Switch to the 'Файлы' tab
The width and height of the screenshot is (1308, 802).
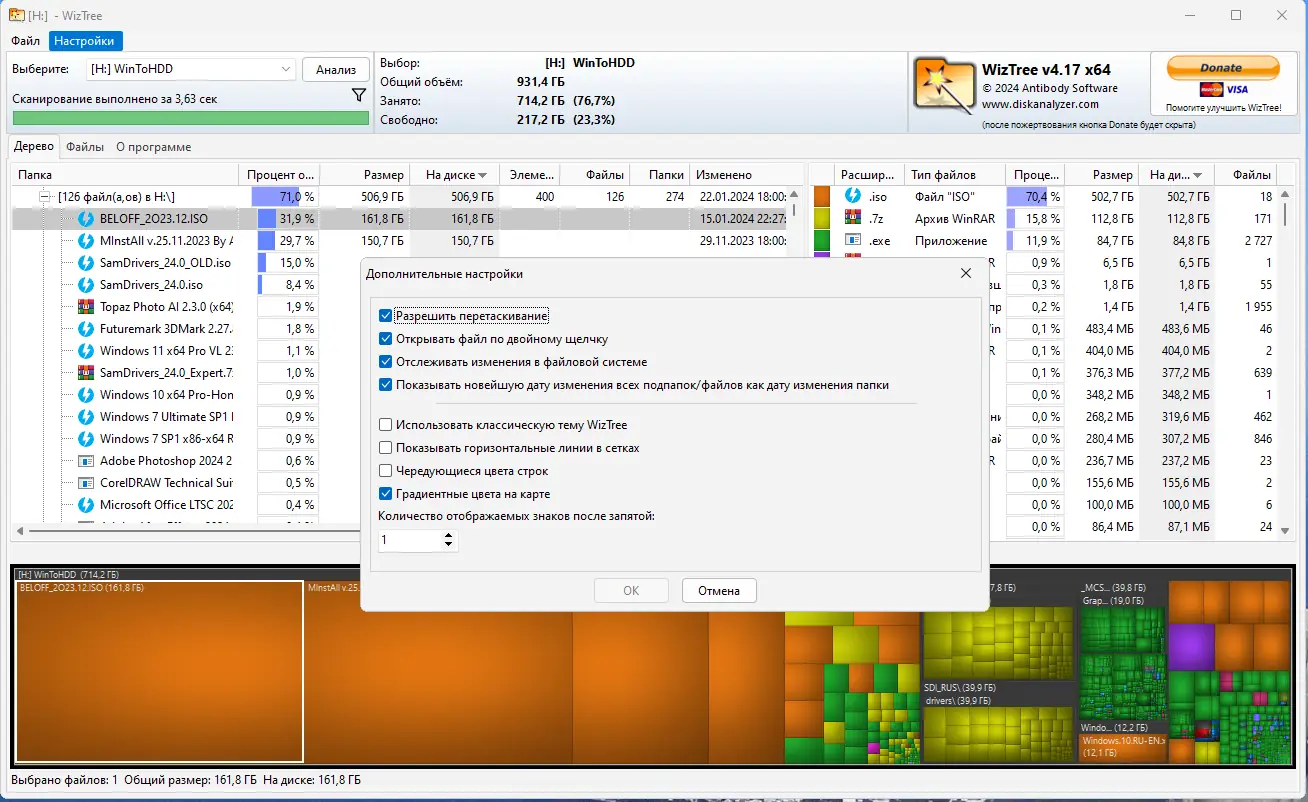pos(85,147)
